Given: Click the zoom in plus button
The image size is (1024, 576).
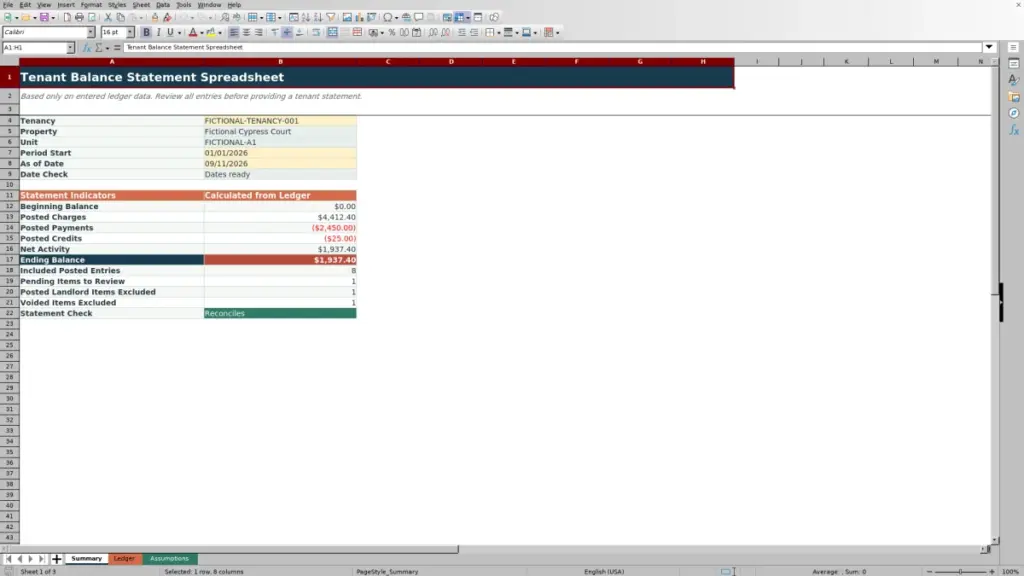Looking at the screenshot, I should click(x=991, y=571).
